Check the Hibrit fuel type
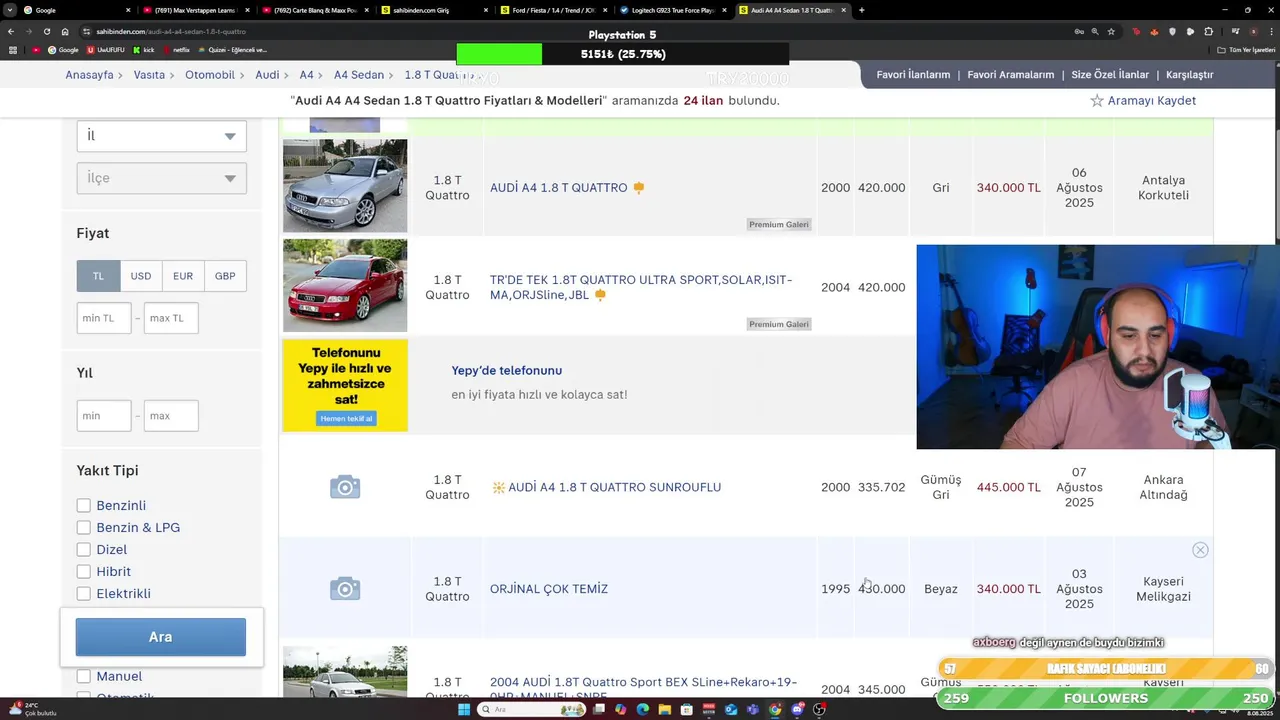This screenshot has height=720, width=1280. tap(84, 572)
